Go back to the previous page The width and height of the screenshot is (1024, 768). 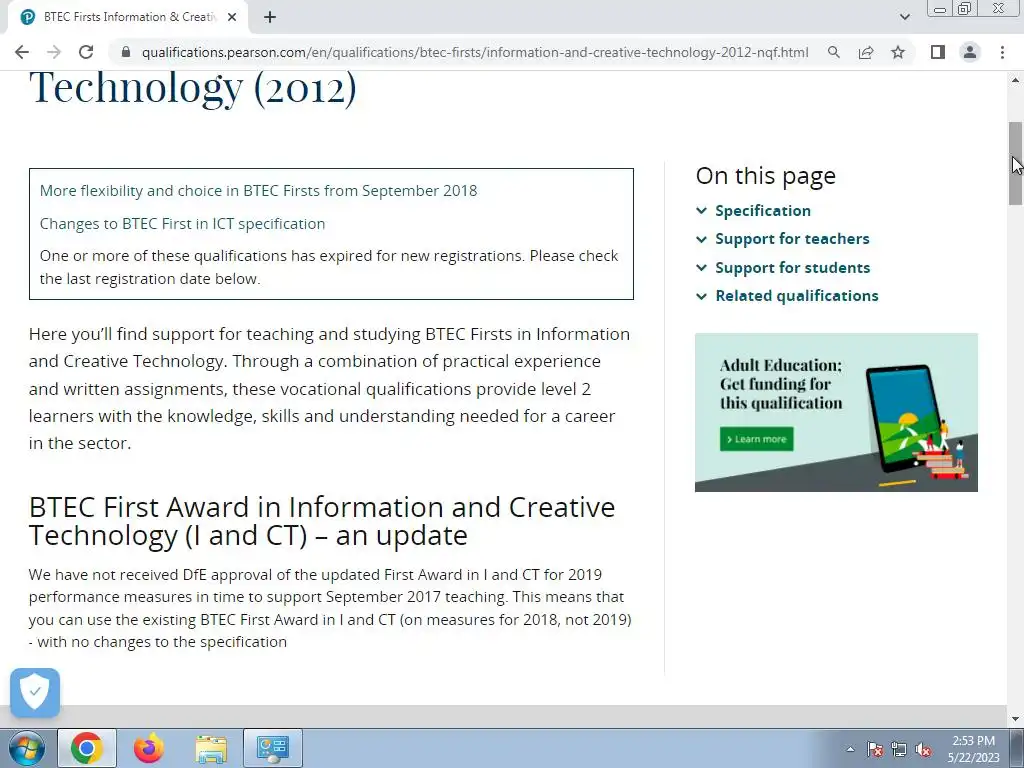tap(22, 52)
